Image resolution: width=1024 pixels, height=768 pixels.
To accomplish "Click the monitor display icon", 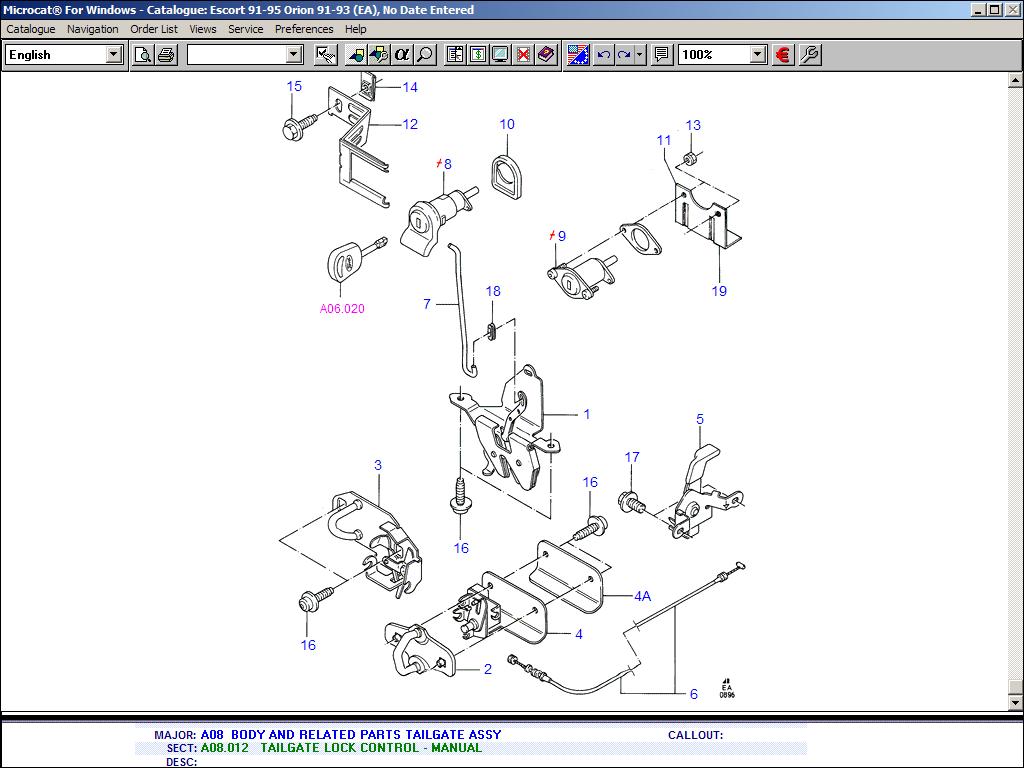I will (x=500, y=54).
